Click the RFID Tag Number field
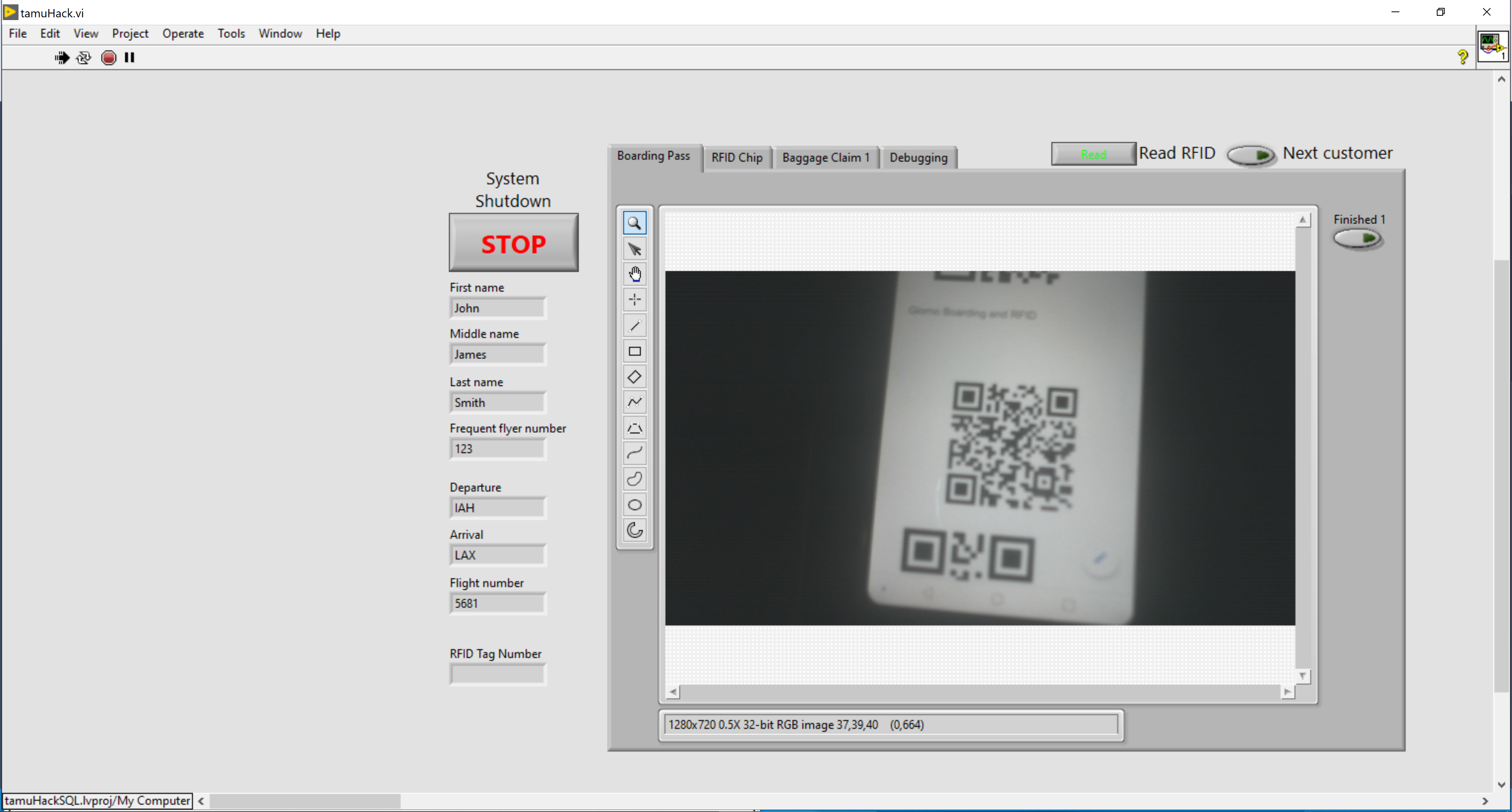 point(498,674)
